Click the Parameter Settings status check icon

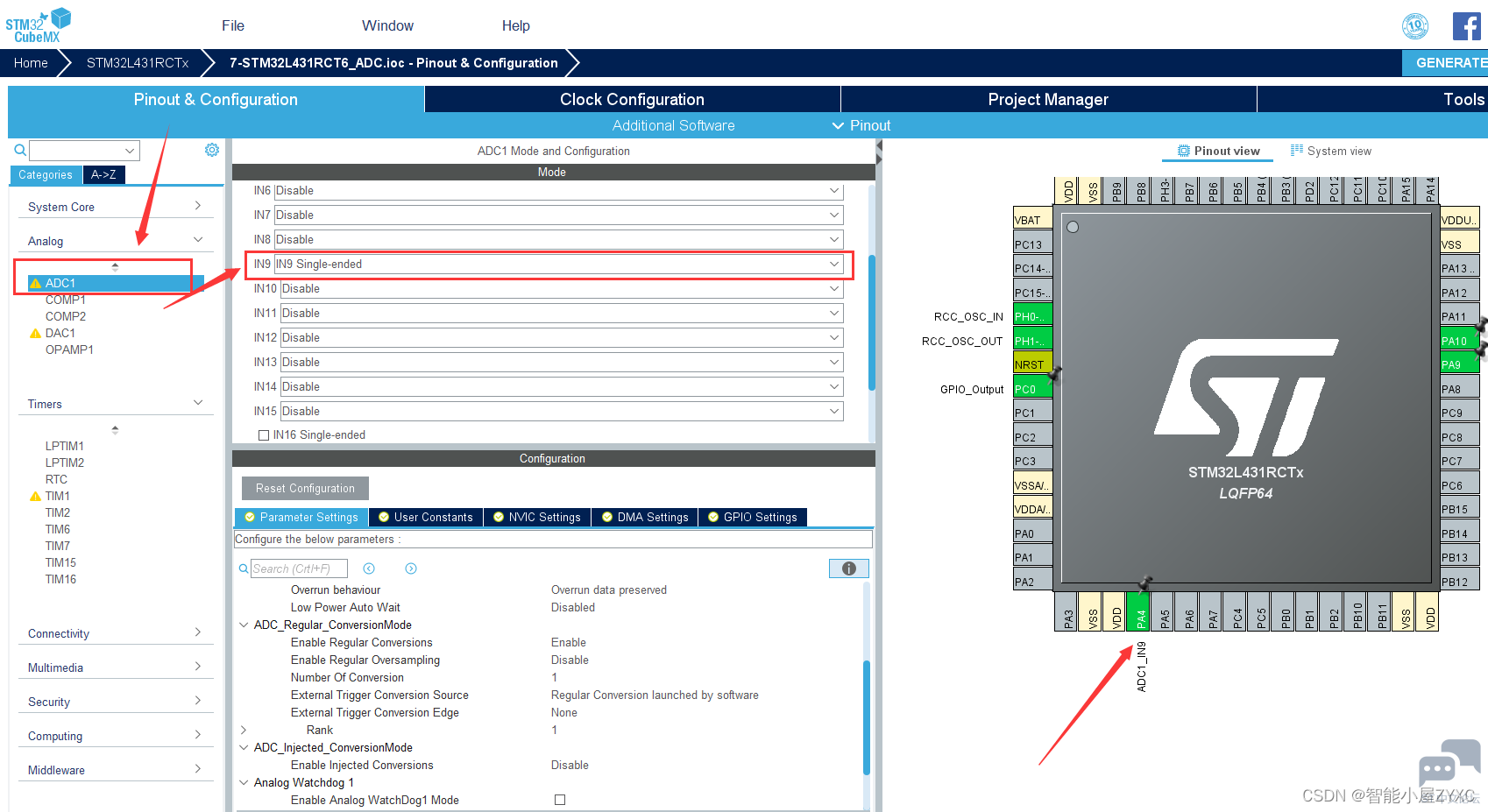(x=250, y=517)
